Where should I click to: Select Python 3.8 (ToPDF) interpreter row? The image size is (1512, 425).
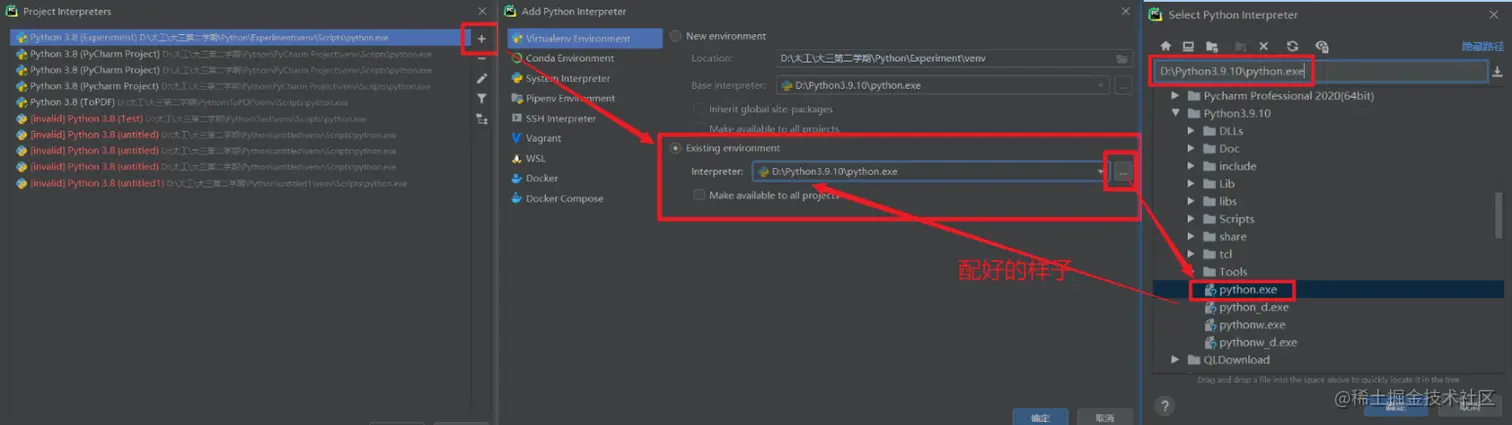[x=239, y=102]
